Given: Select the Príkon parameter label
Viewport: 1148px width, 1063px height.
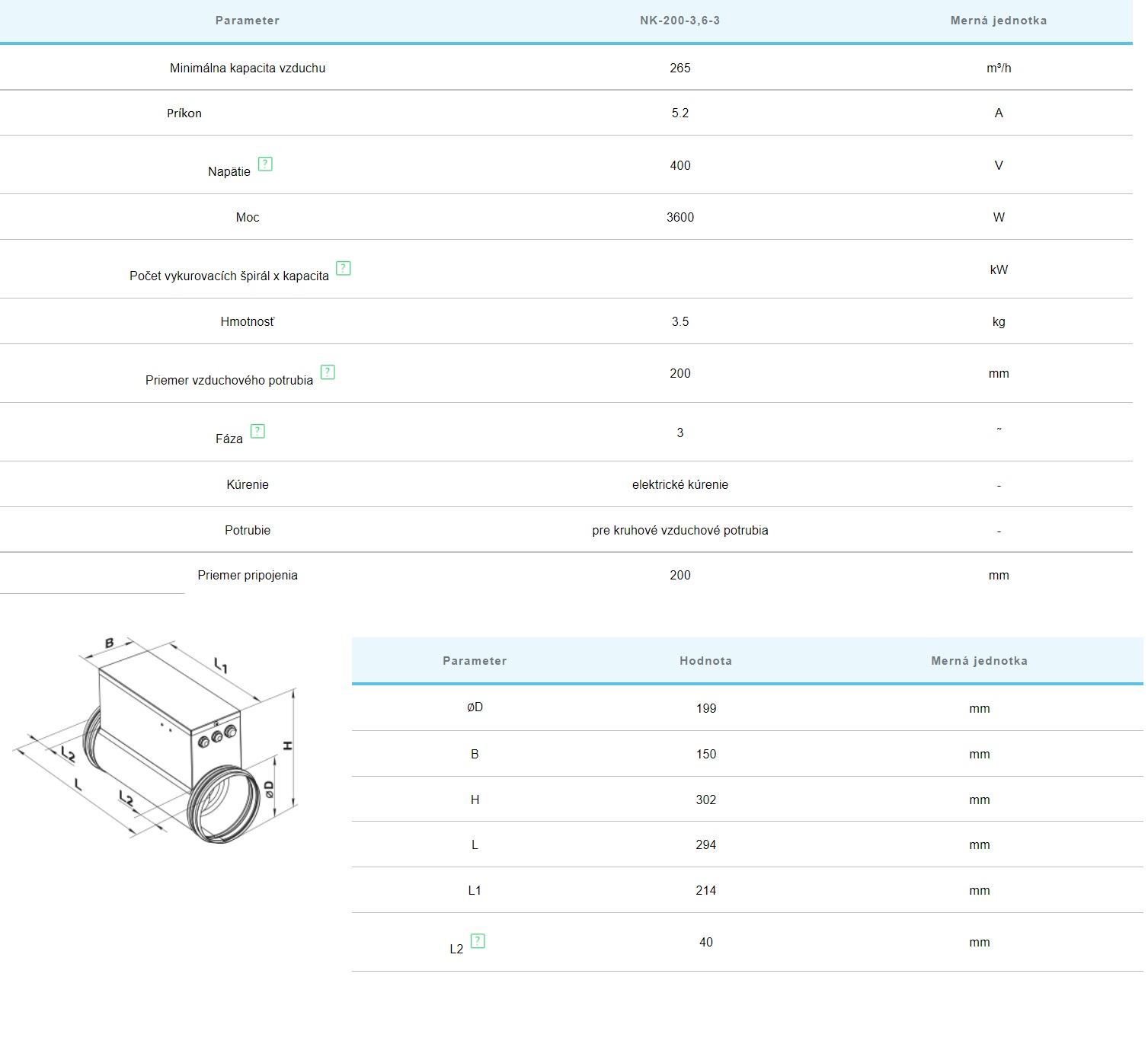Looking at the screenshot, I should (184, 113).
